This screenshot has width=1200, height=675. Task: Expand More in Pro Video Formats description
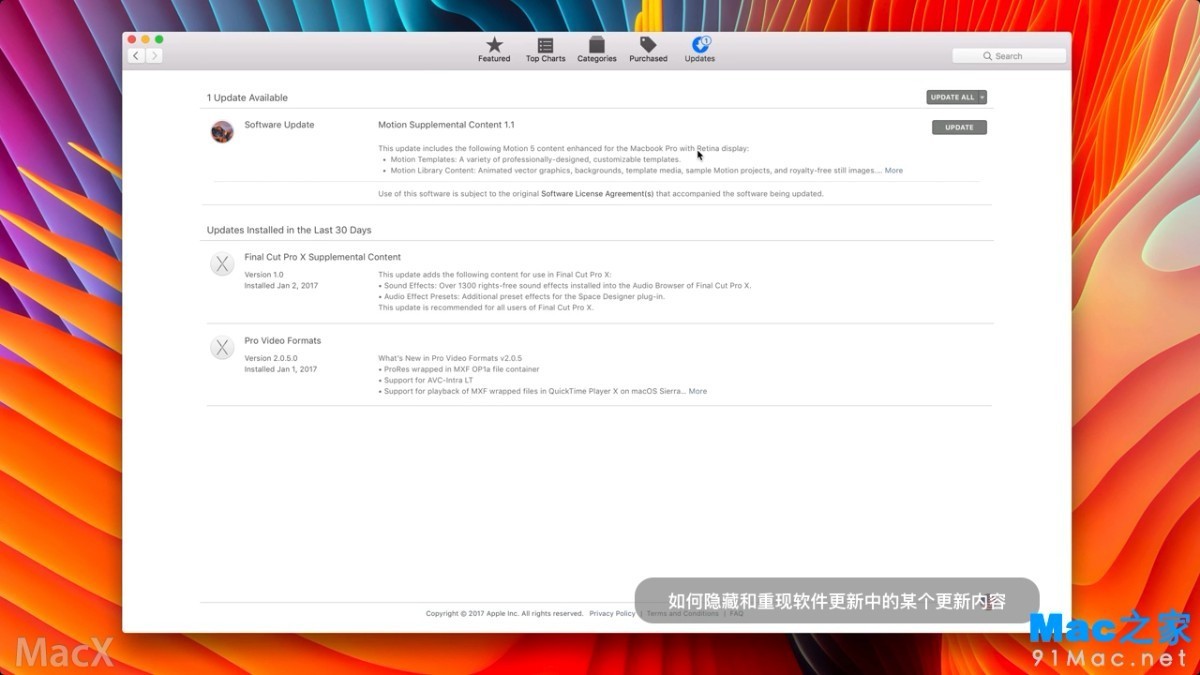[x=698, y=391]
